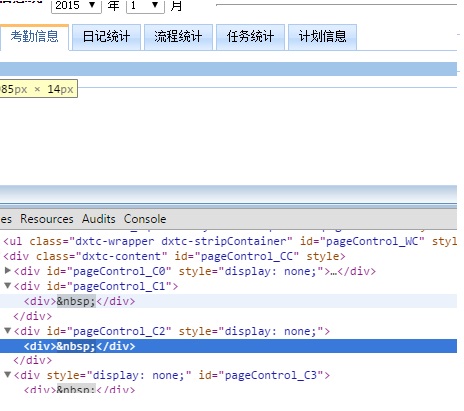Open the month dropdown showing 1
464x411 pixels.
(x=145, y=6)
